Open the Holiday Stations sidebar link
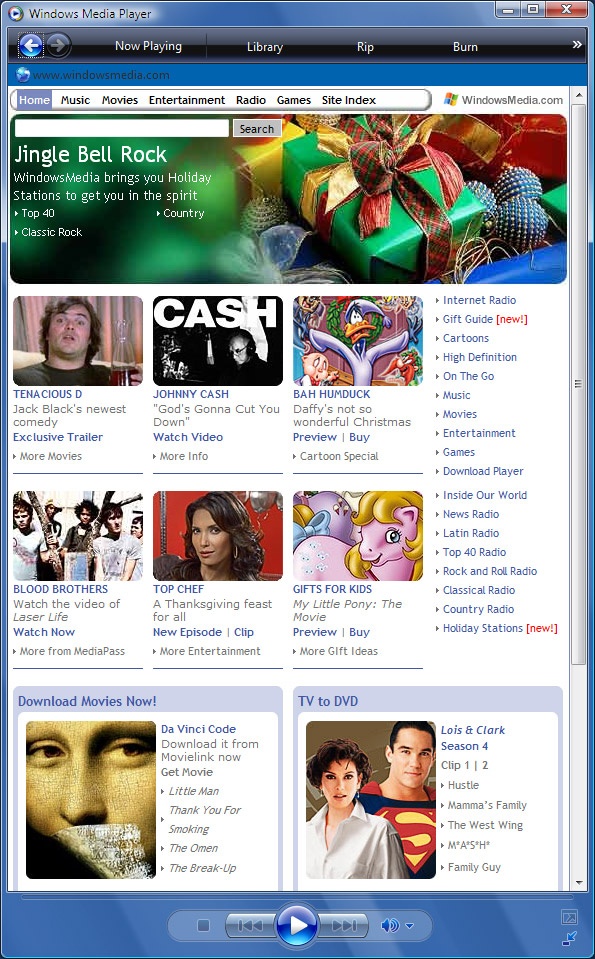The image size is (595, 959). 483,628
